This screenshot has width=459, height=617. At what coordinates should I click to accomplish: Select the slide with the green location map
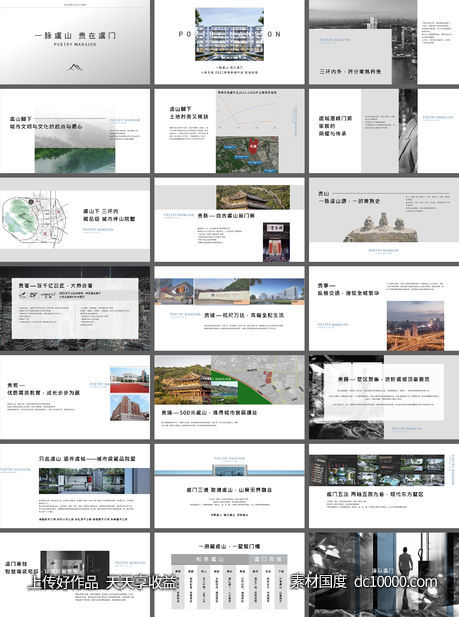coord(75,220)
